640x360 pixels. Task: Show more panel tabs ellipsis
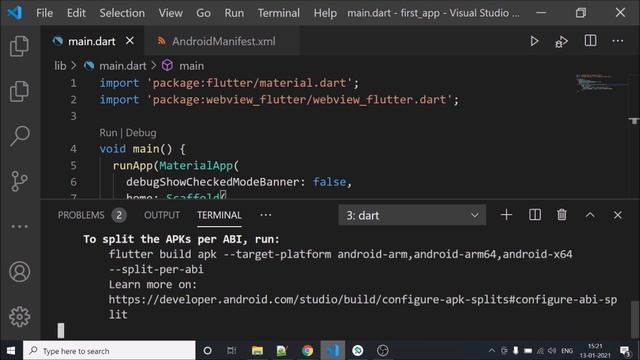[x=266, y=215]
